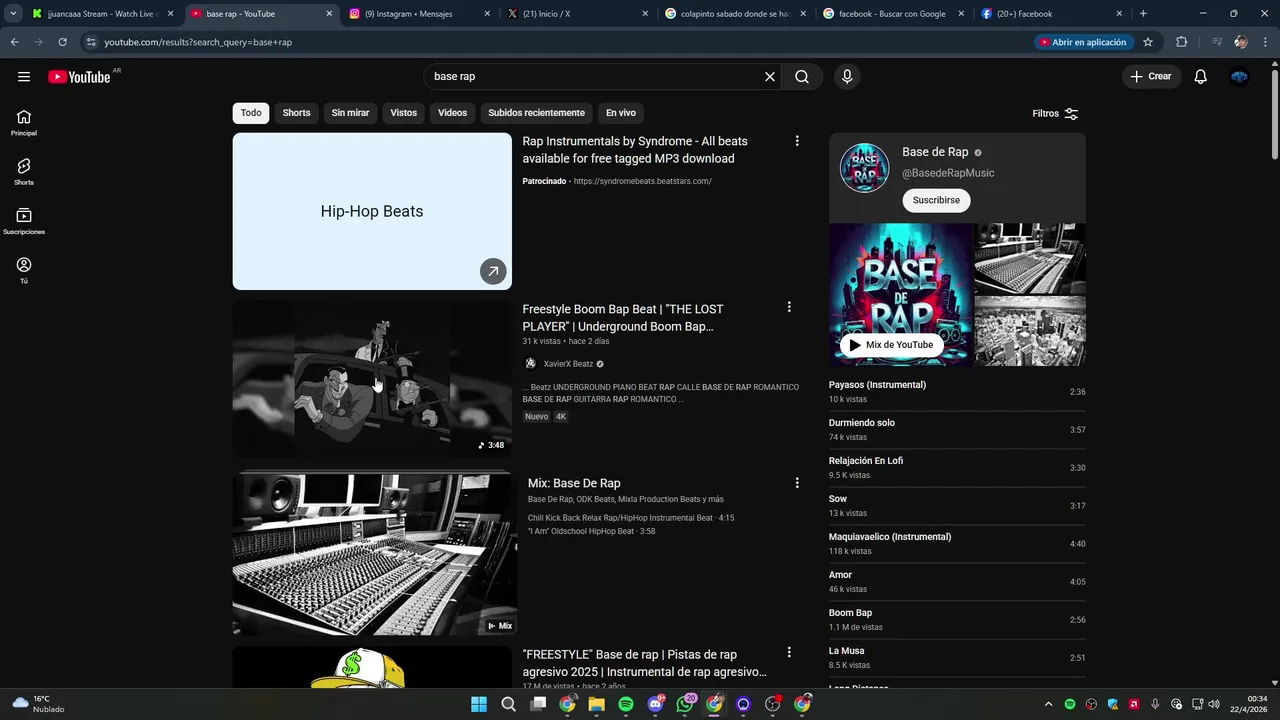Play the Mix de YouTube button
This screenshot has width=1280, height=720.
coord(891,345)
